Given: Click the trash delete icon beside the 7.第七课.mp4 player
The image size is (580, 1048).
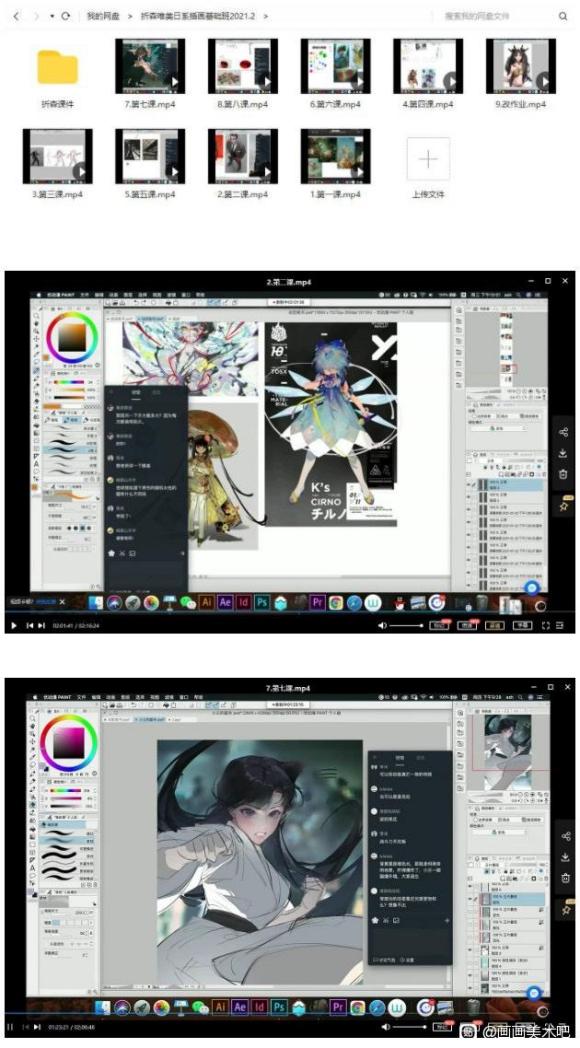Looking at the screenshot, I should click(565, 878).
